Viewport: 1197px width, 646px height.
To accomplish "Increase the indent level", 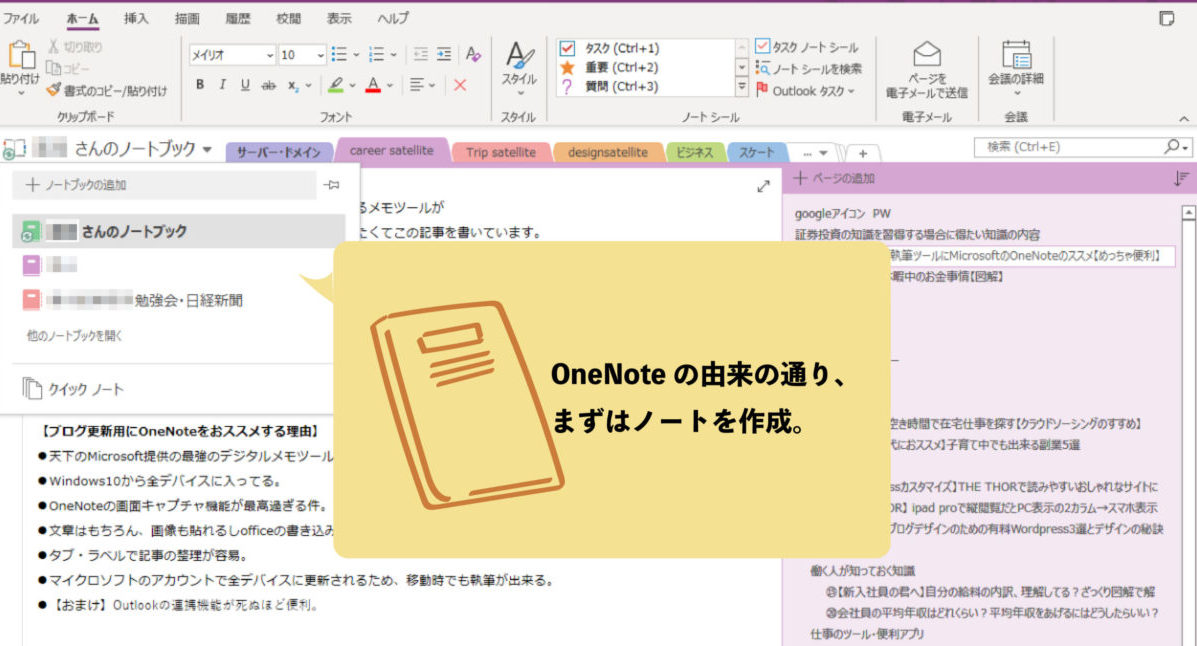I will 444,54.
